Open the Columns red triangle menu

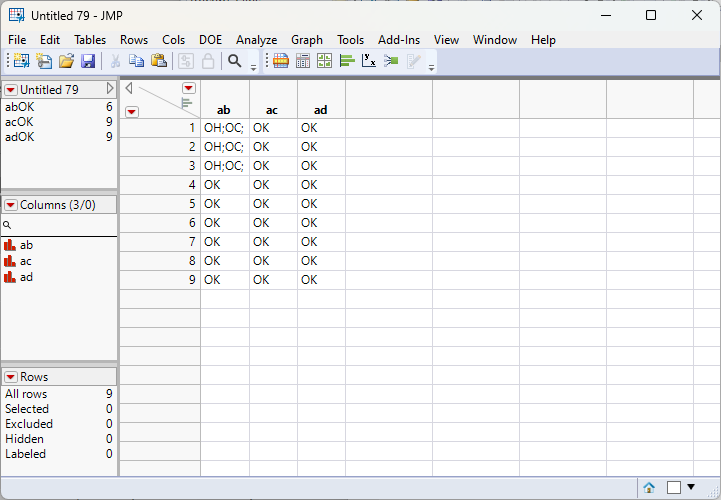[11, 205]
